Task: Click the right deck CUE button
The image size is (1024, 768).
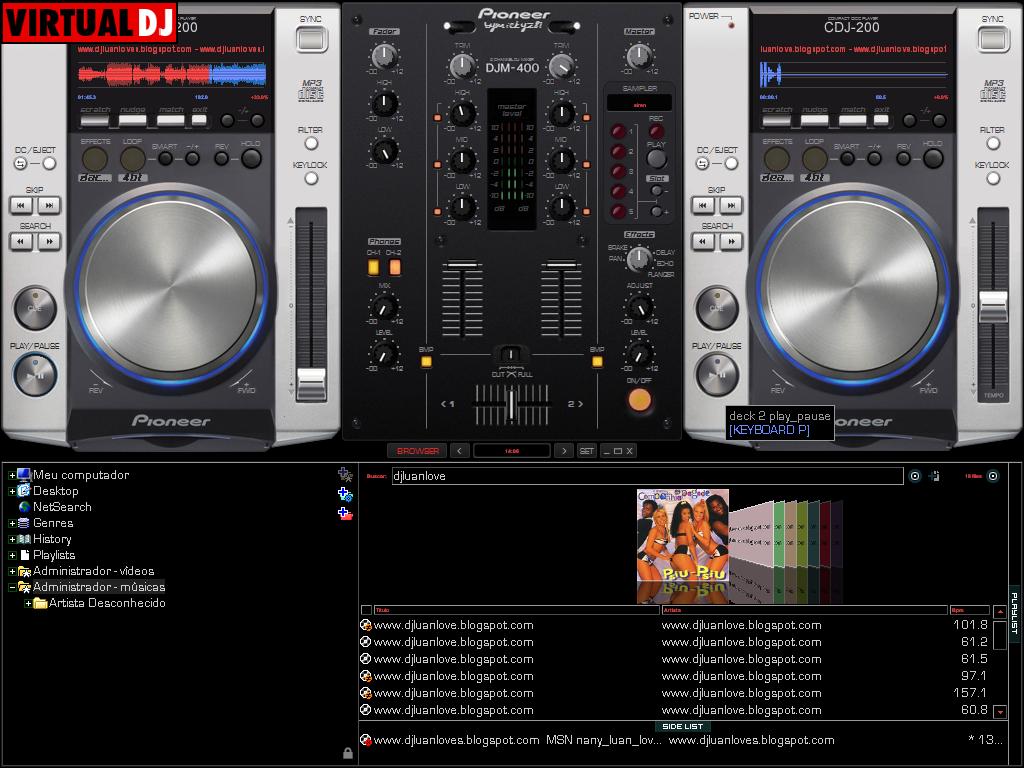Action: [716, 308]
